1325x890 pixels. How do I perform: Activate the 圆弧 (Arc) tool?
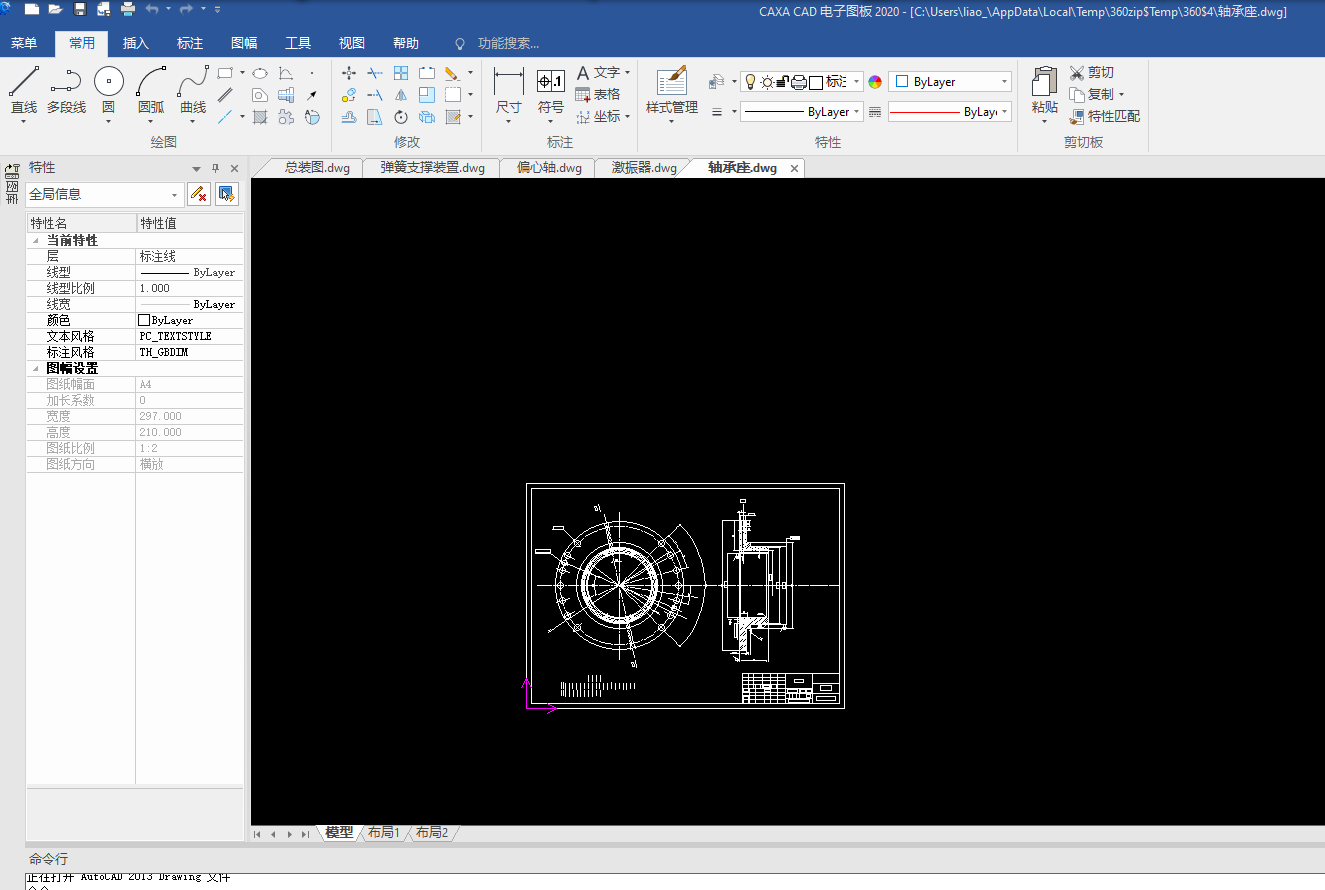pyautogui.click(x=151, y=82)
